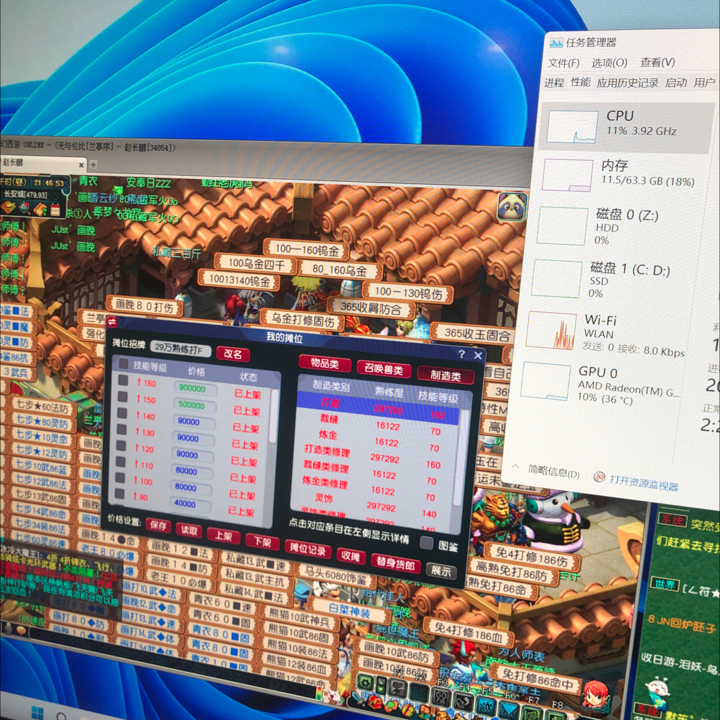Click the red-haired character portrait near F8
720x720 pixels.
pyautogui.click(x=596, y=694)
